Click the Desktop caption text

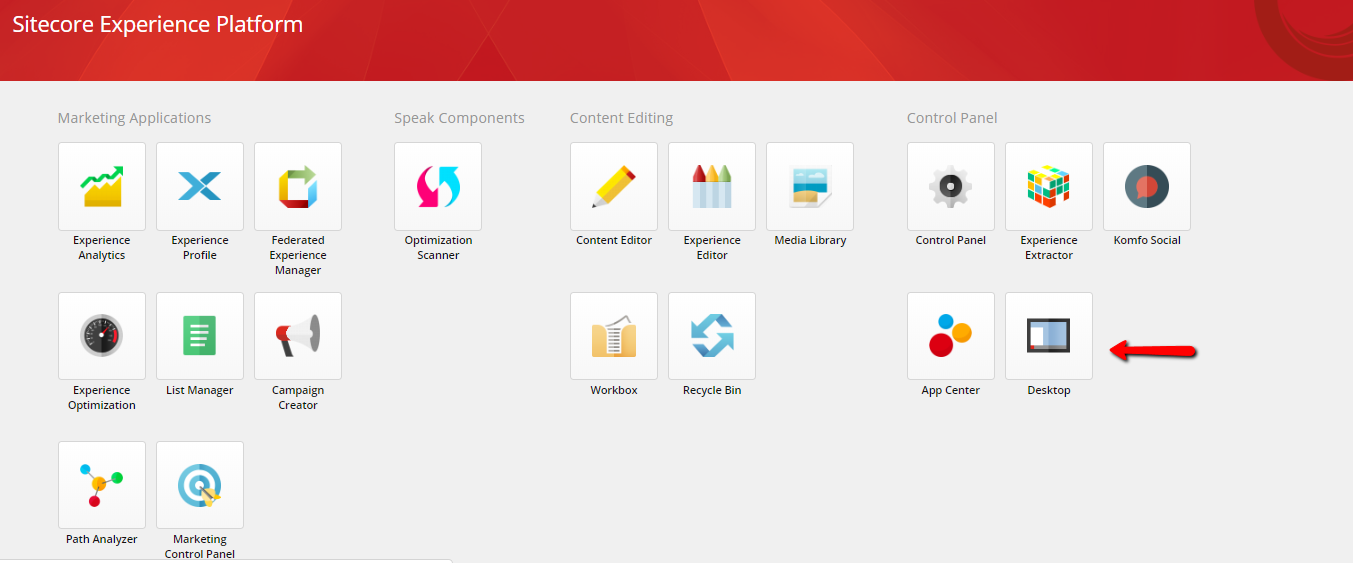tap(1049, 390)
